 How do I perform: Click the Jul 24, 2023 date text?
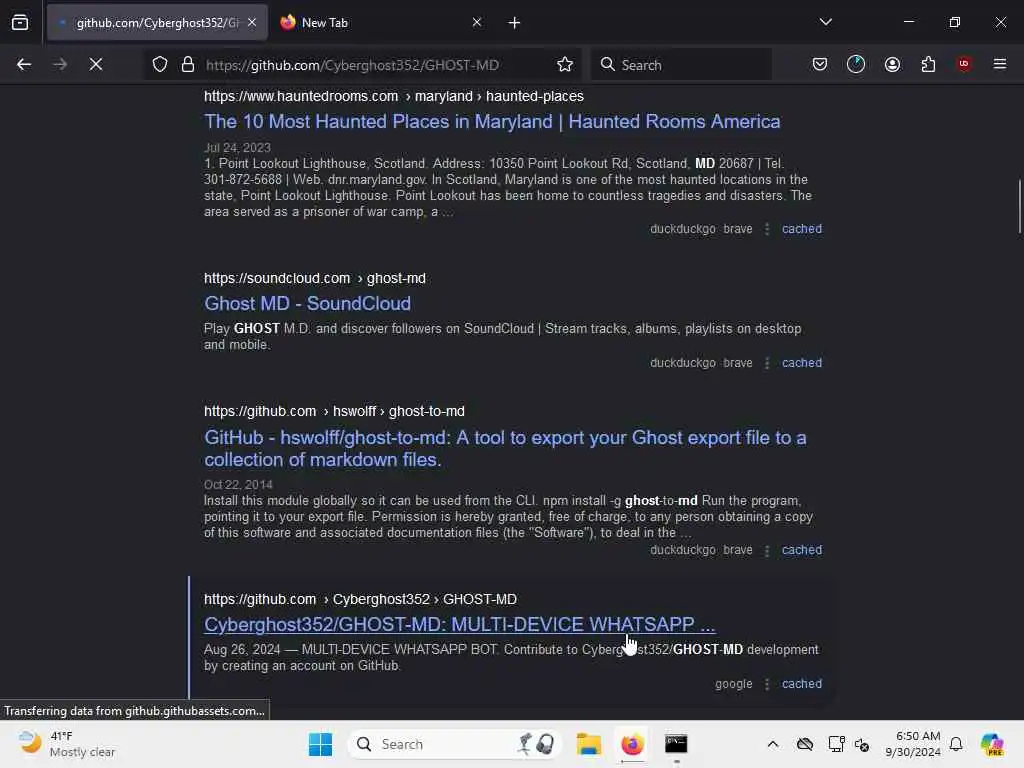[x=237, y=148]
